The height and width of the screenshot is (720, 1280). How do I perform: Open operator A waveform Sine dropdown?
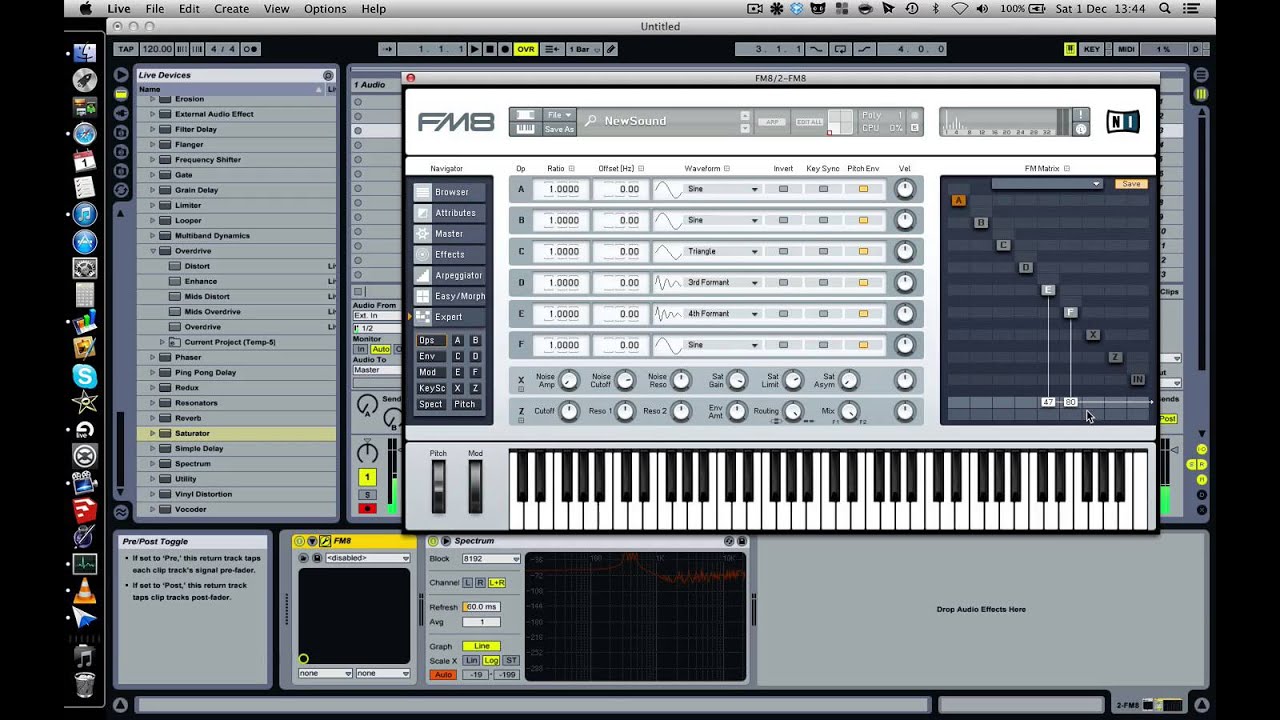pos(721,189)
